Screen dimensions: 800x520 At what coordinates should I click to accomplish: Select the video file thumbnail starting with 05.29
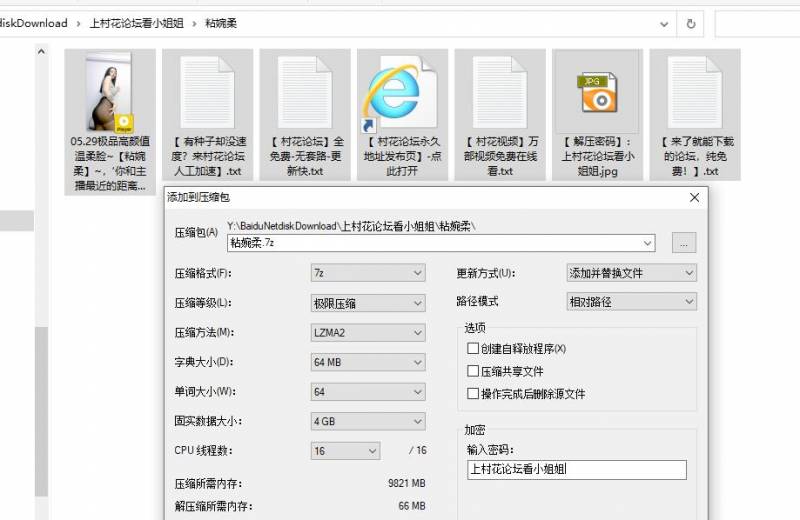pyautogui.click(x=109, y=94)
